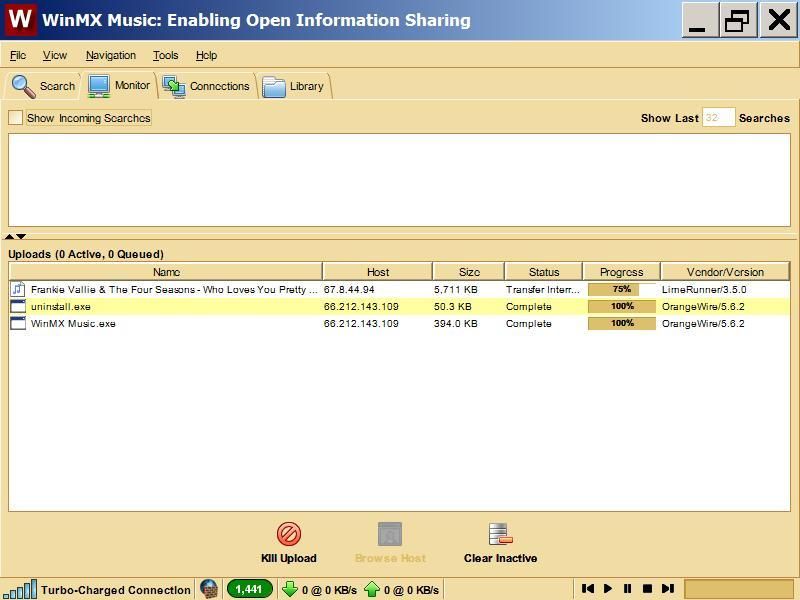This screenshot has width=800, height=600.
Task: Collapse pane using the up arrow on divider
Action: tap(9, 236)
